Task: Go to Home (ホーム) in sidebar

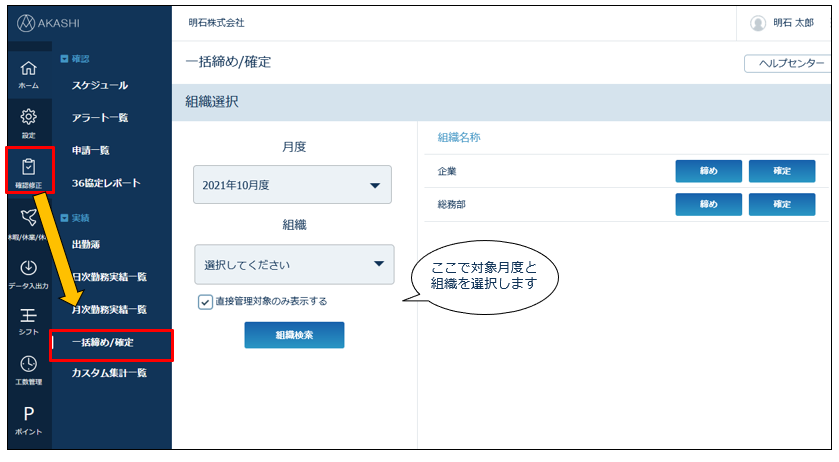Action: pos(28,74)
